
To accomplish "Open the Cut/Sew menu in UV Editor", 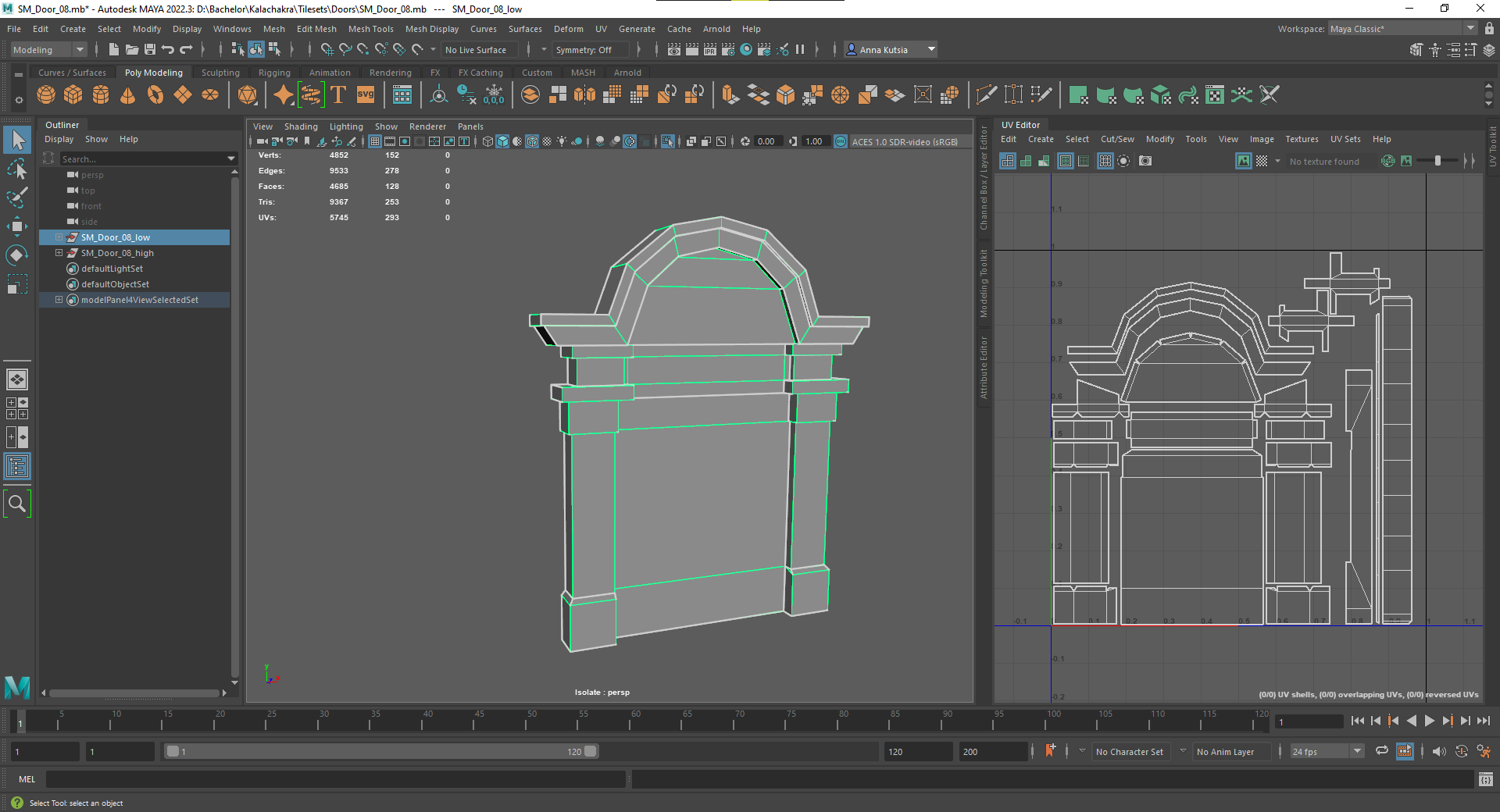I will pyautogui.click(x=1117, y=139).
